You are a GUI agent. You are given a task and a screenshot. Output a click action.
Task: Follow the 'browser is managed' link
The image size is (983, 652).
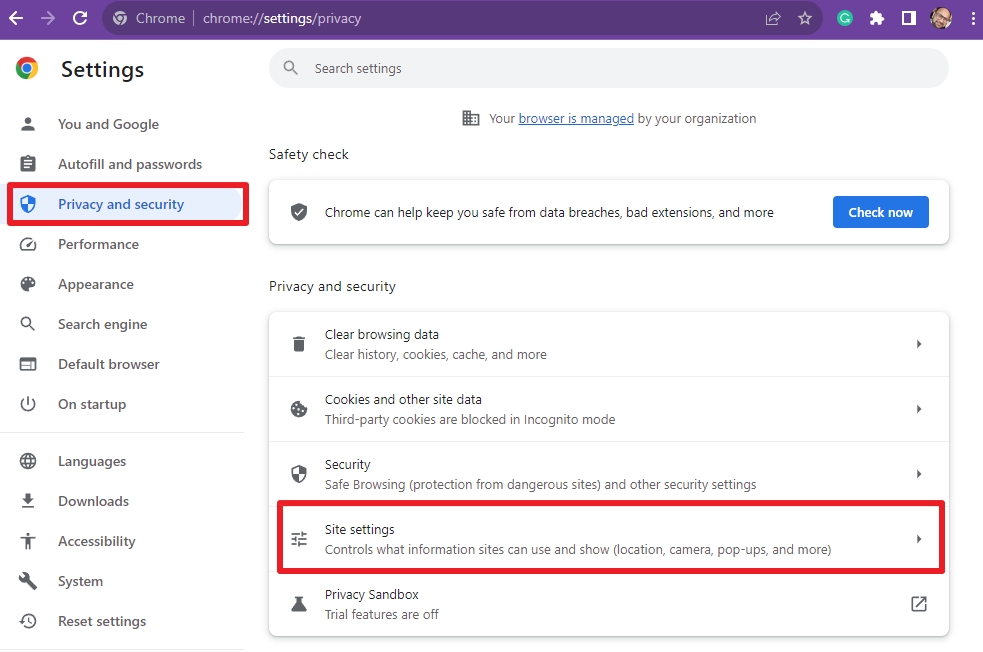click(x=576, y=118)
